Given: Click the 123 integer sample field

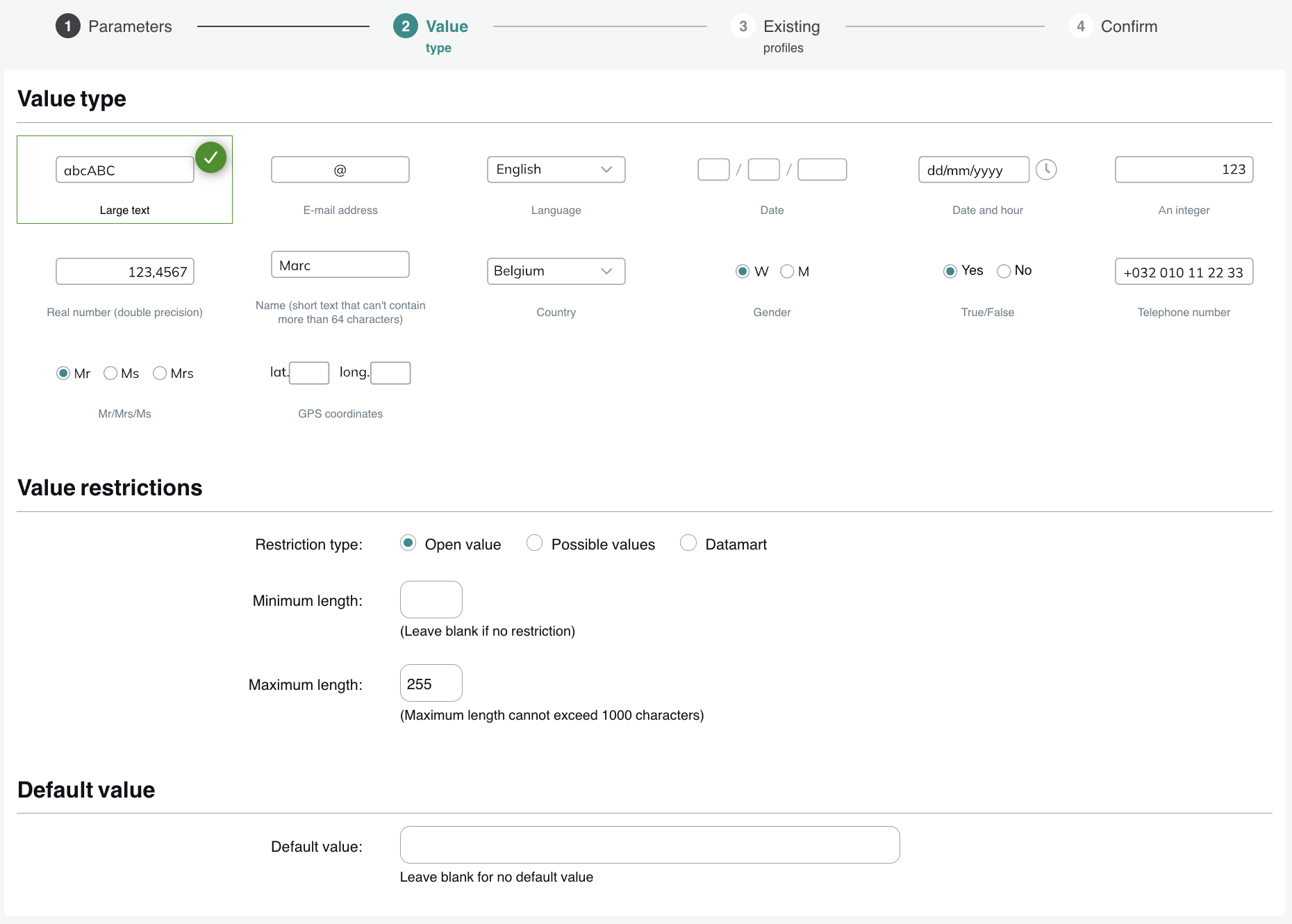Looking at the screenshot, I should [x=1184, y=170].
